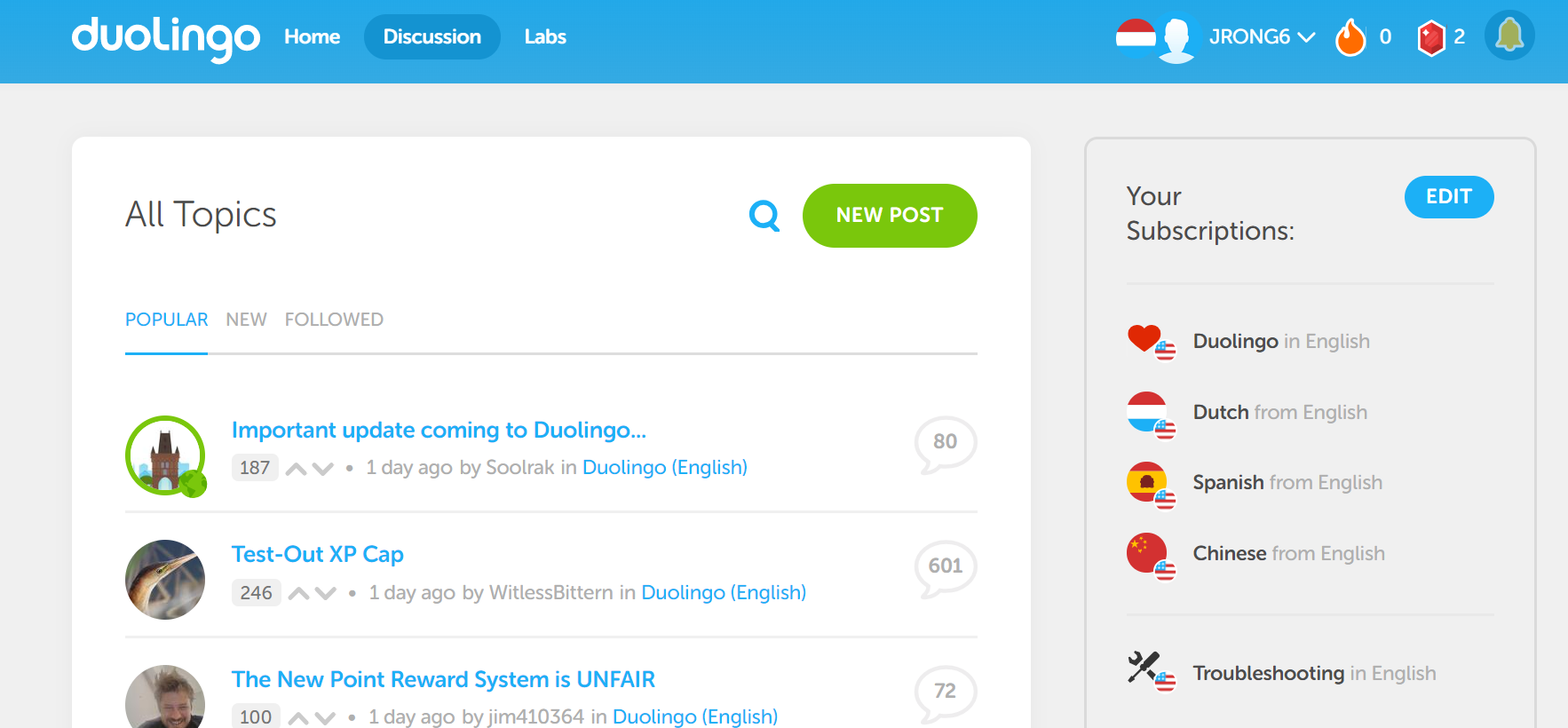
Task: Switch to the NEW tab
Action: click(x=246, y=320)
